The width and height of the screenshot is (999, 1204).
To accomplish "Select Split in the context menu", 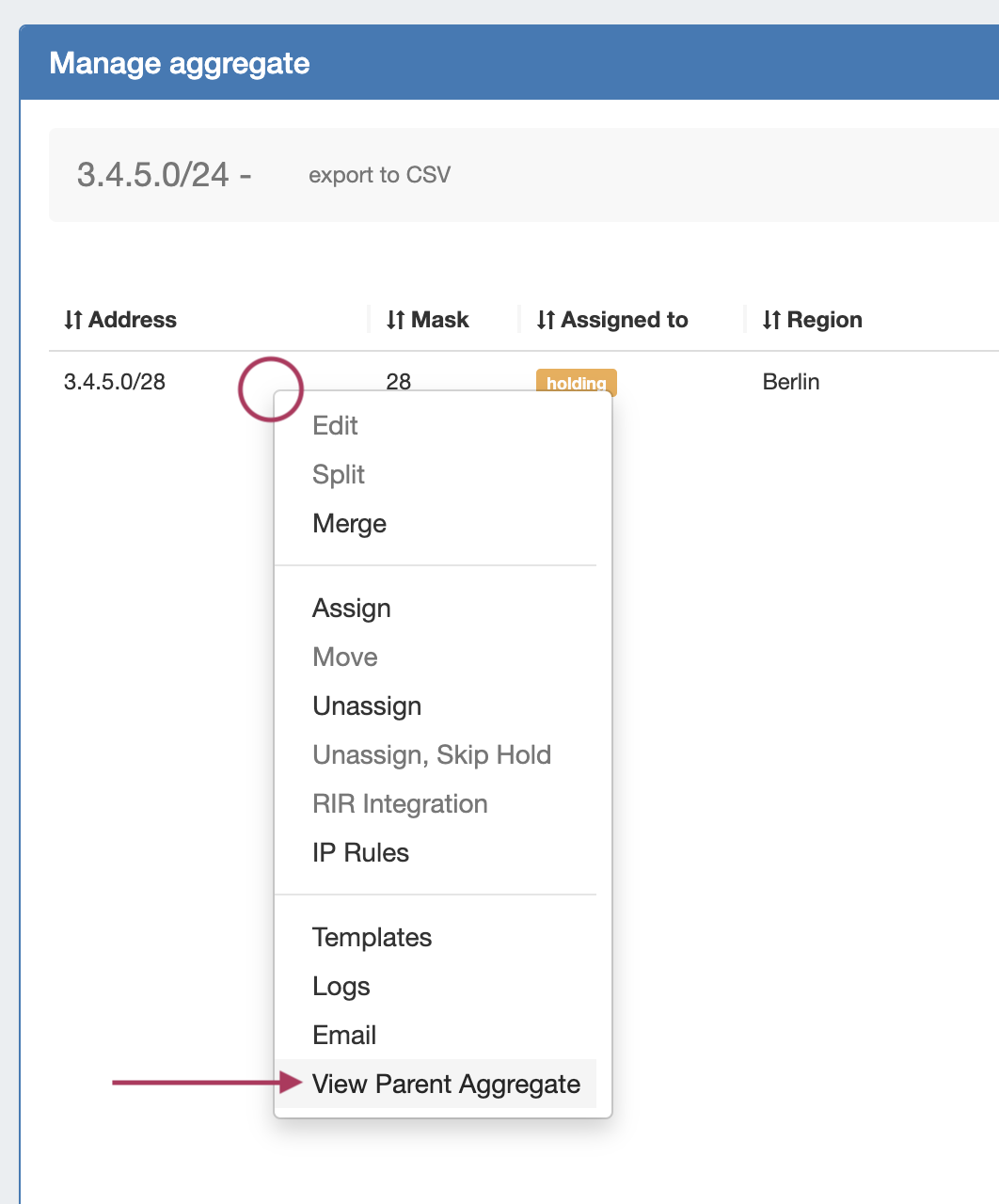I will coord(339,475).
